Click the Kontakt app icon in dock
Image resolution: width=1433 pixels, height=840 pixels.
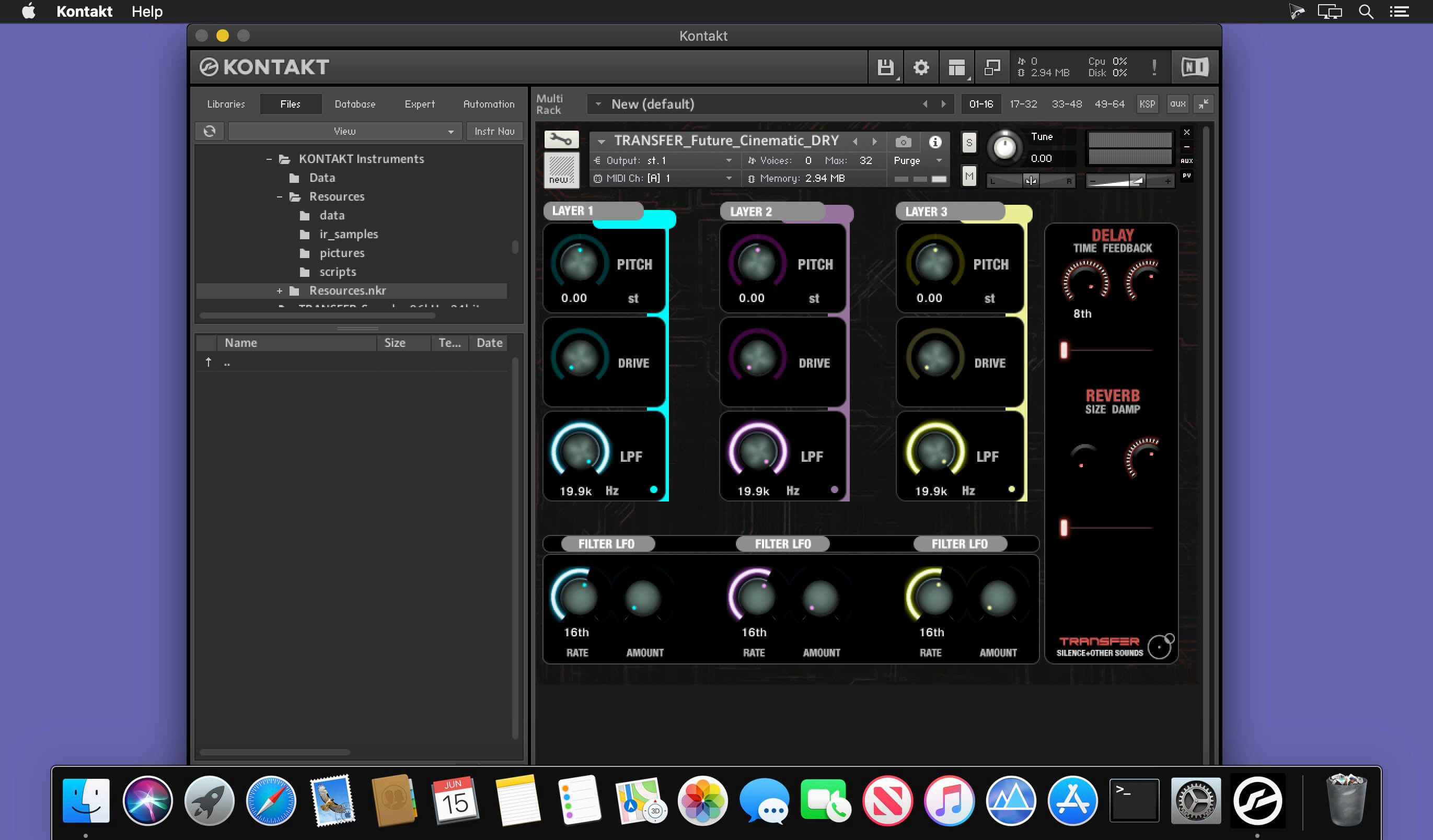[x=1257, y=800]
